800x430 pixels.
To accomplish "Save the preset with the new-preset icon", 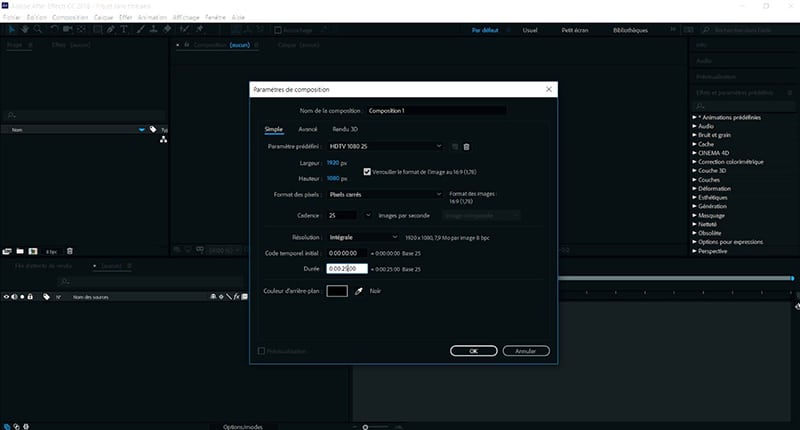I will 454,147.
